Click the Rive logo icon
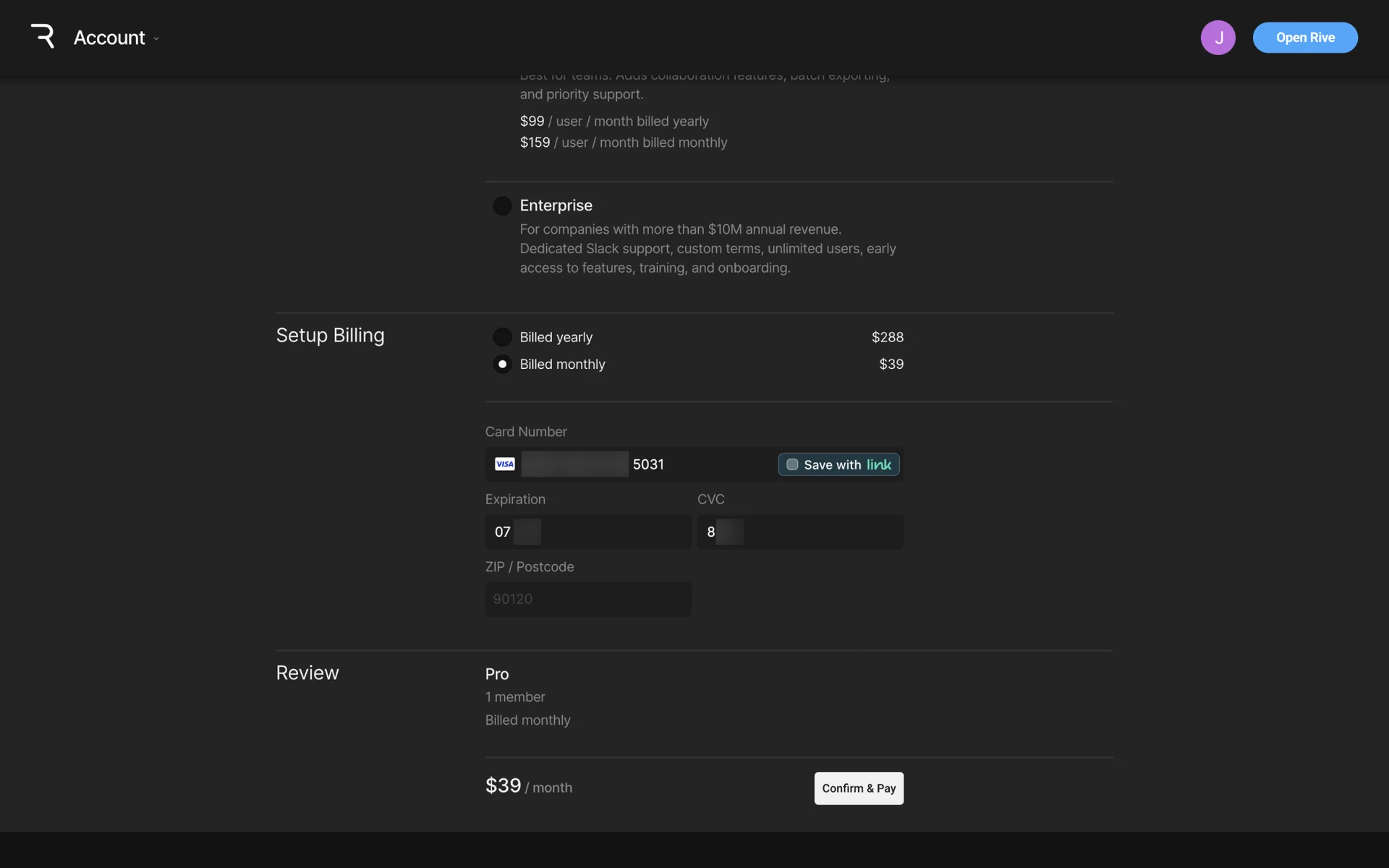 coord(43,36)
